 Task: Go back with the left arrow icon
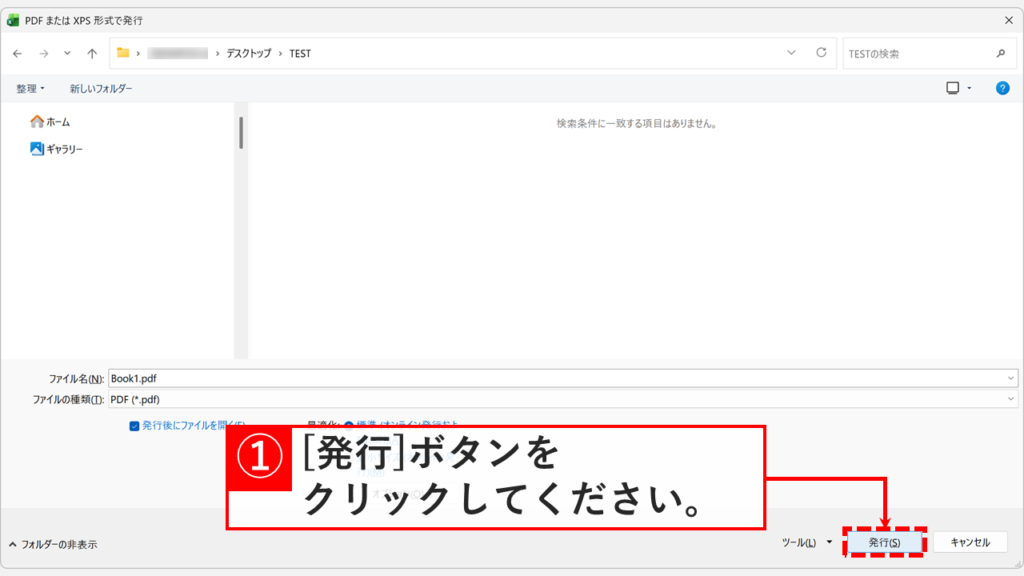(x=18, y=54)
